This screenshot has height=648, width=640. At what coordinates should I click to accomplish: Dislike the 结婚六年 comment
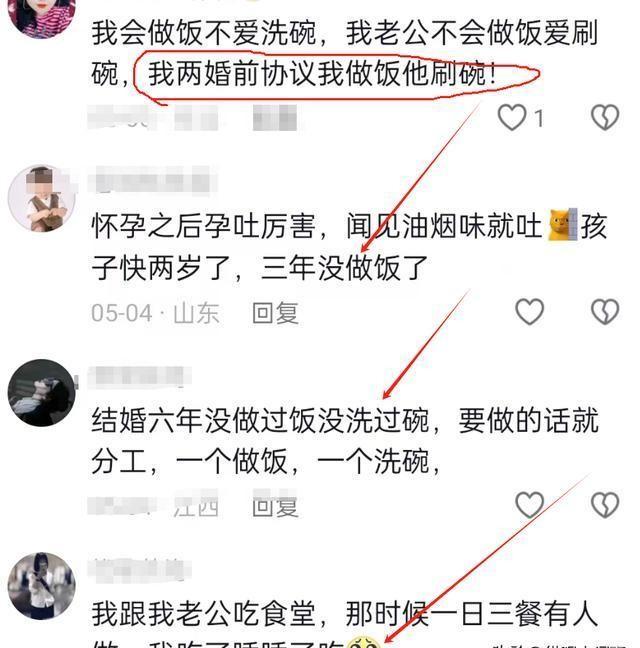click(605, 505)
